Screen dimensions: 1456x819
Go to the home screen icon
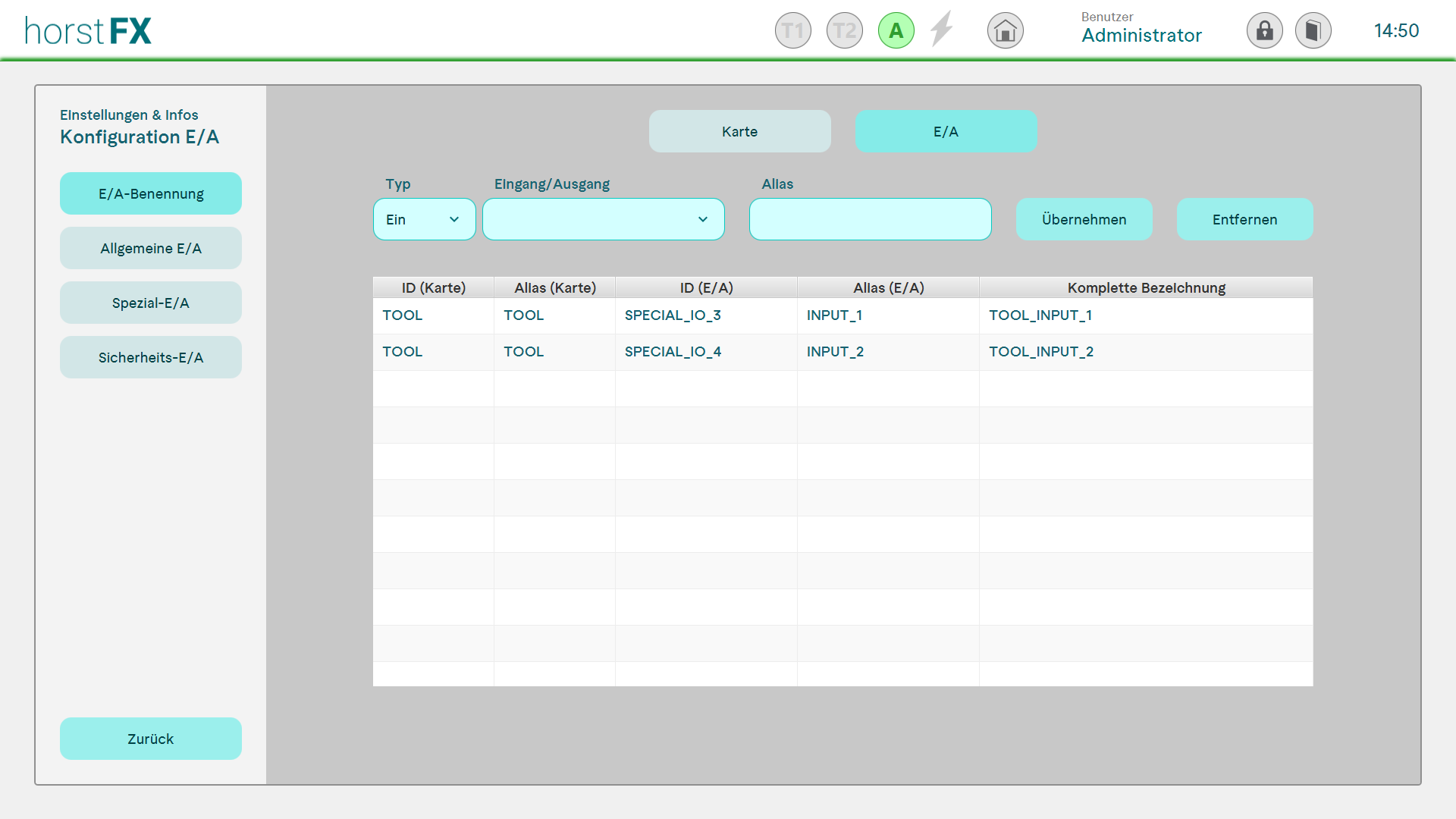click(x=1005, y=31)
